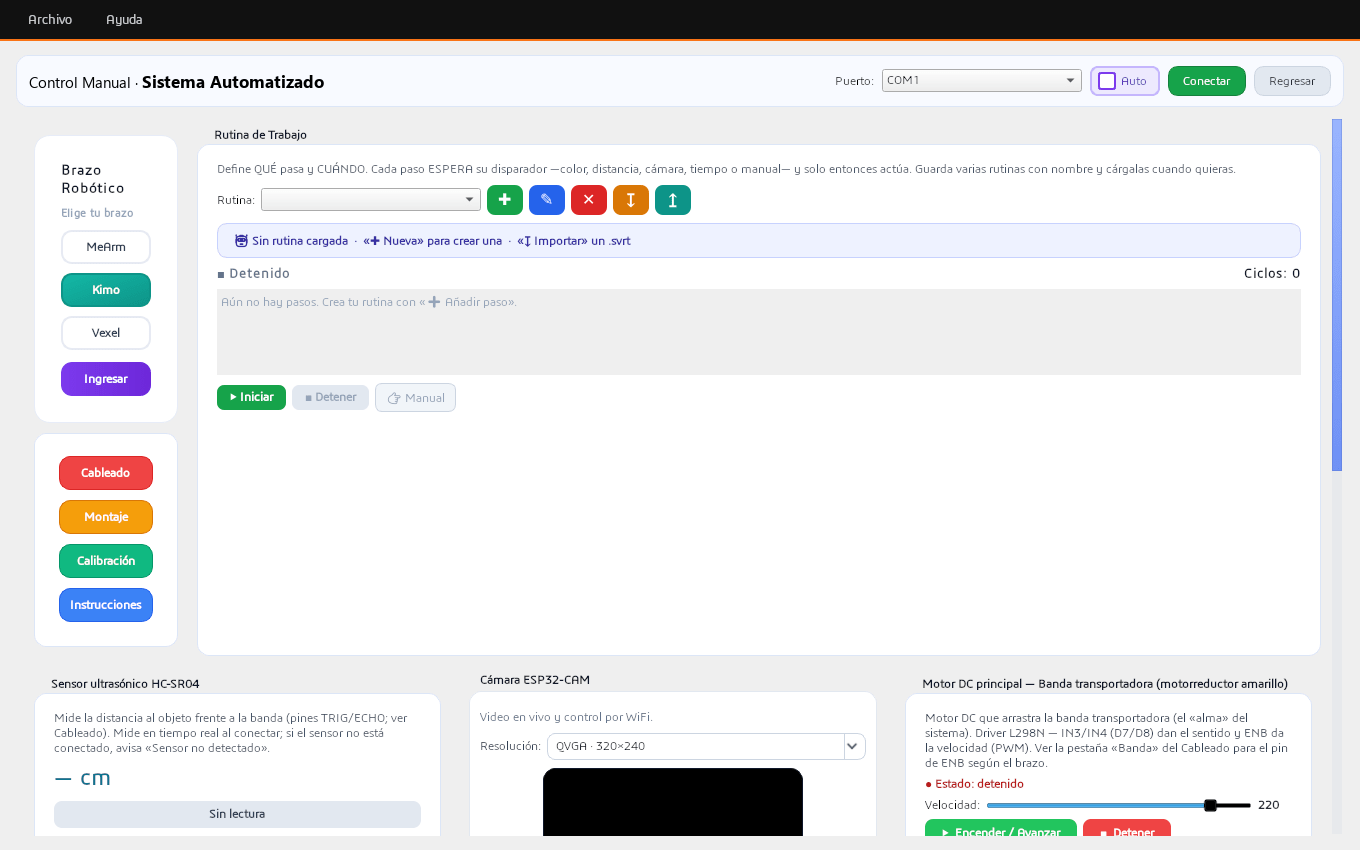
Task: Select the Kimo robotic arm
Action: coord(106,290)
